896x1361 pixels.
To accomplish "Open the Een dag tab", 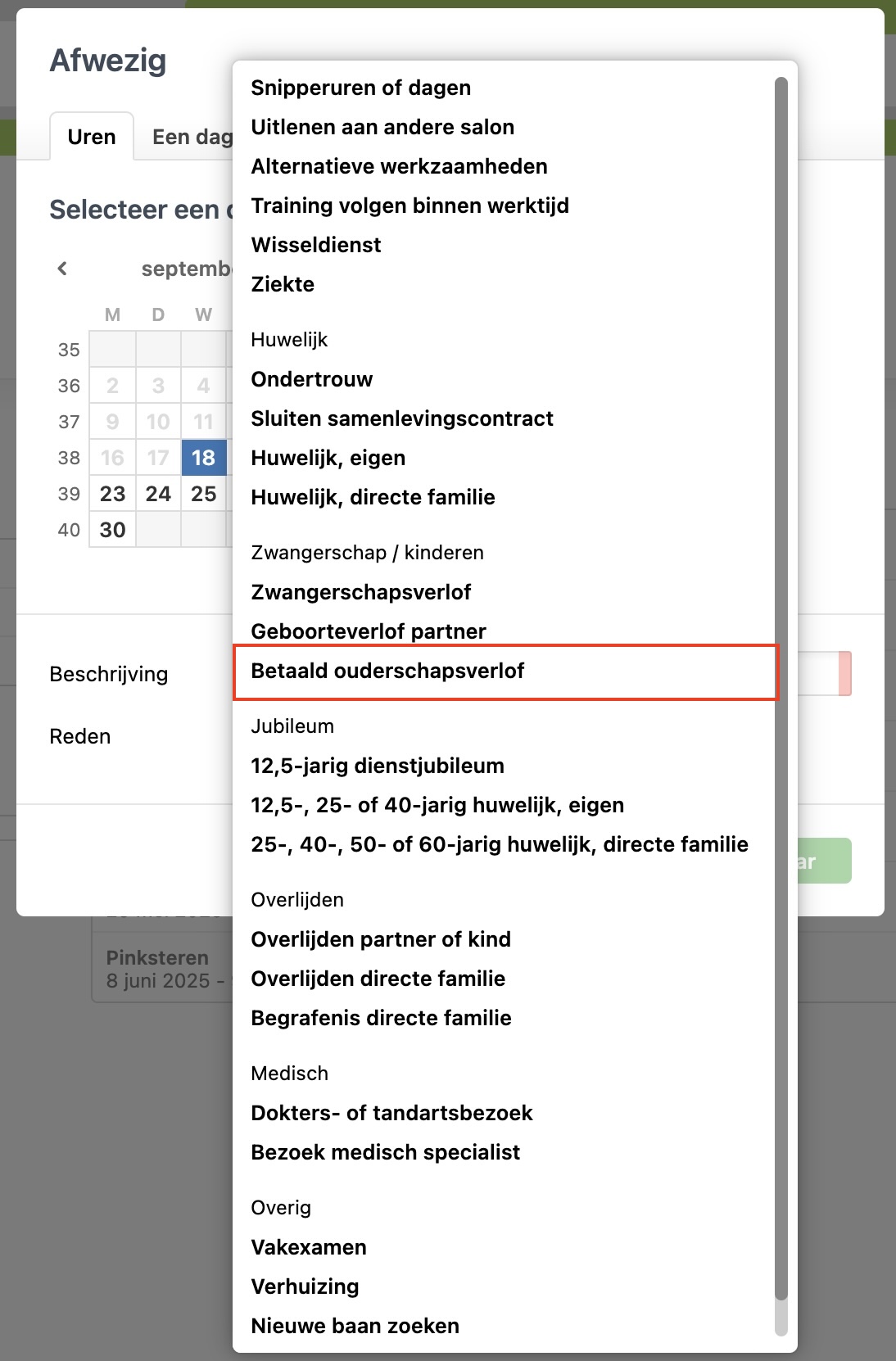I will (x=192, y=137).
